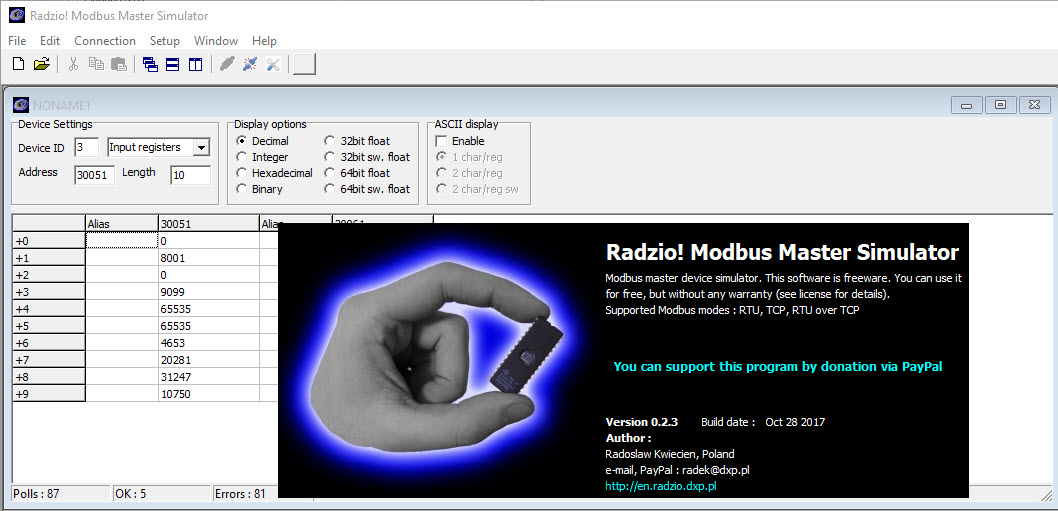The height and width of the screenshot is (511, 1058).
Task: Click the Connect plug toolbar icon
Action: point(227,64)
